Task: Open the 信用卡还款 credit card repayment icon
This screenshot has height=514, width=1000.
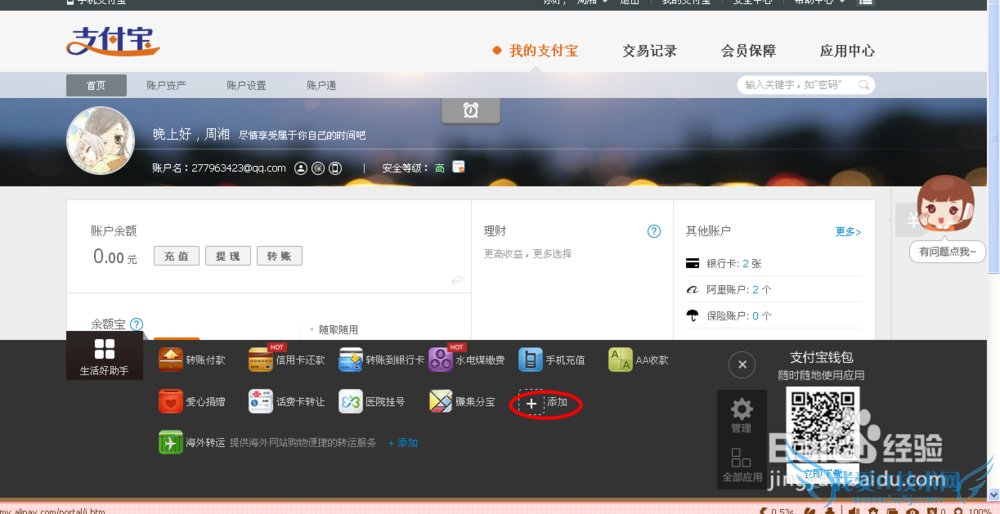Action: tap(260, 360)
